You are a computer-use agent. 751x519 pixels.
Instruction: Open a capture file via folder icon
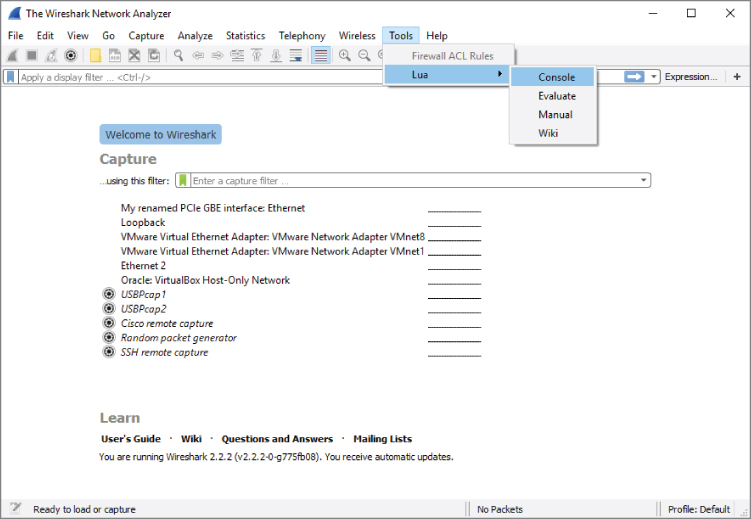pyautogui.click(x=95, y=56)
